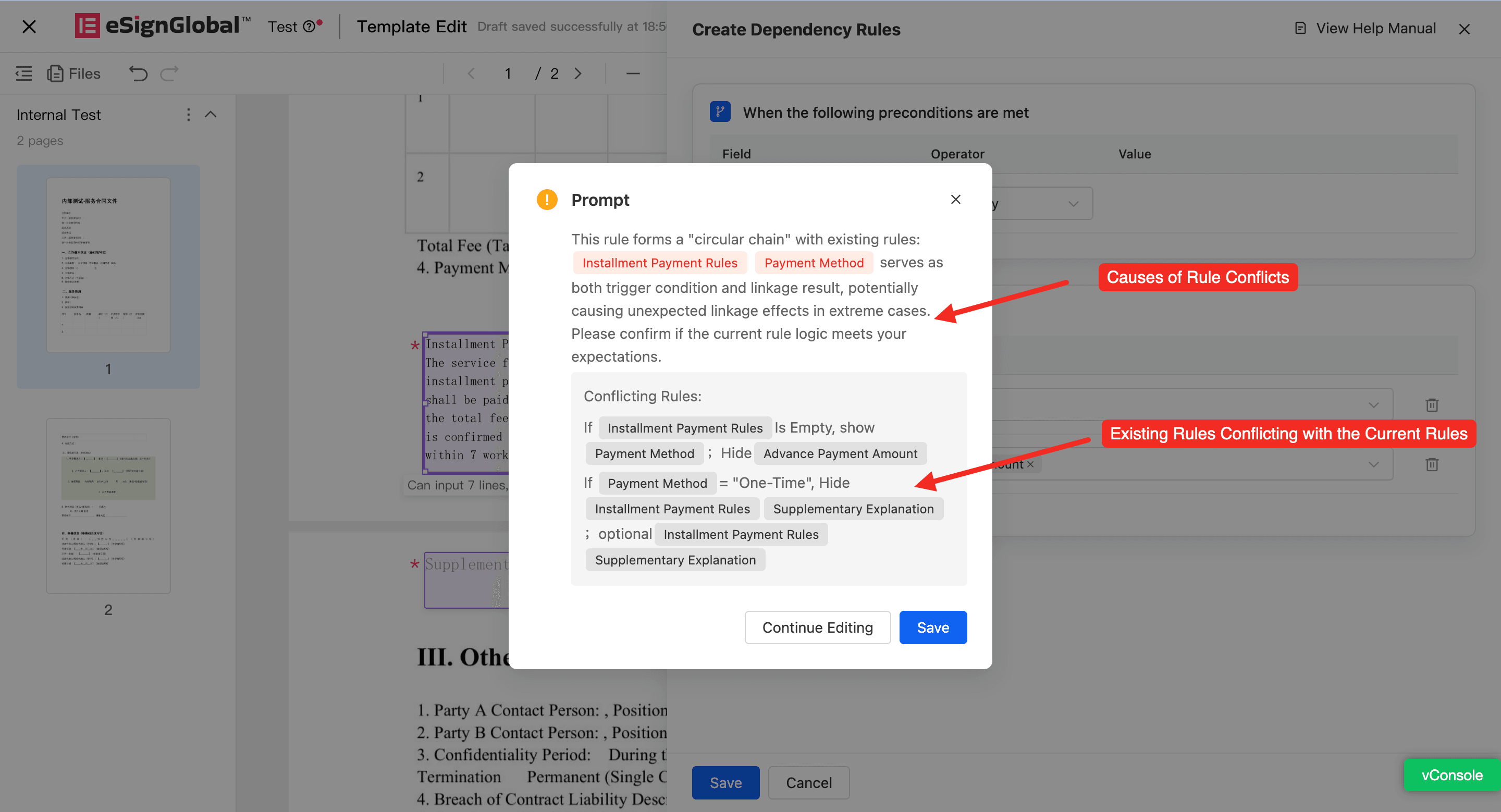
Task: Collapse the Internal Test file section
Action: 211,115
